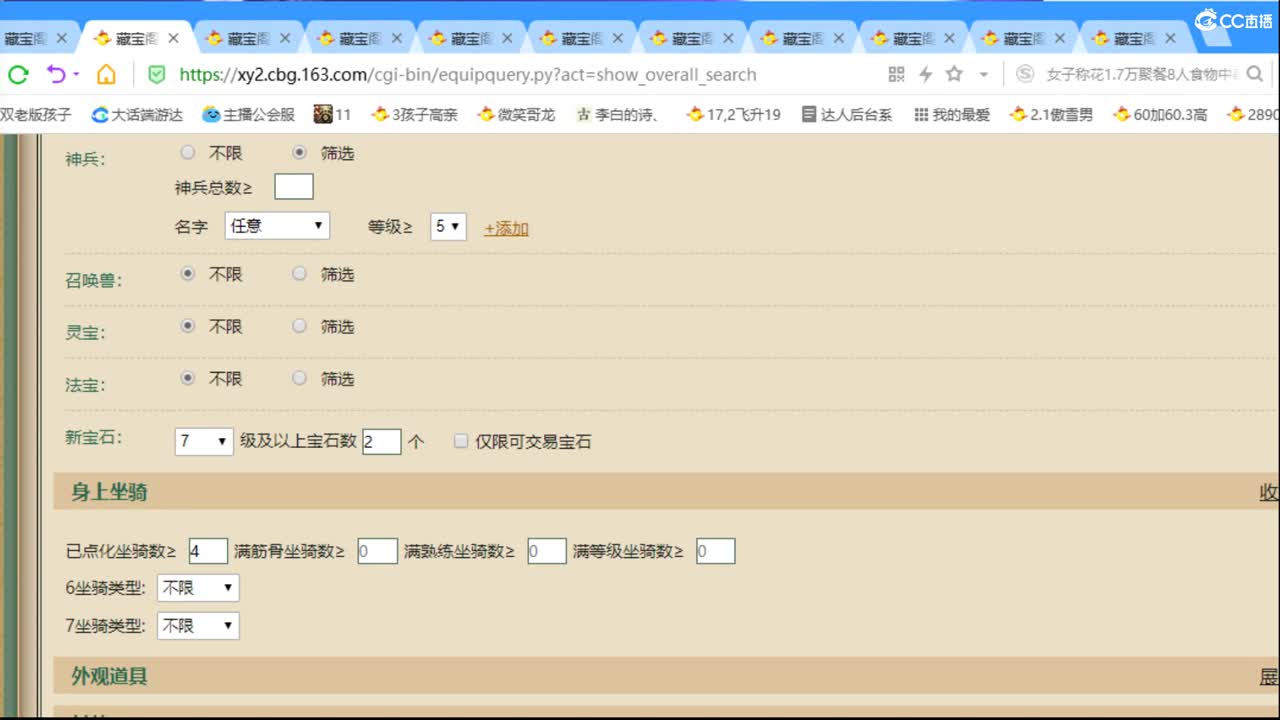Select 筛选 radio for 神兵
This screenshot has width=1280, height=720.
(x=300, y=153)
